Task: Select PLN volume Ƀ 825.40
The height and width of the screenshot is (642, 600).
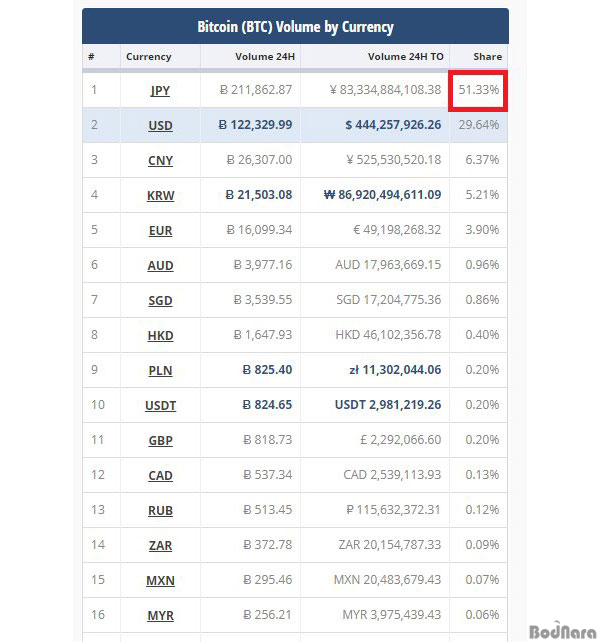Action: (267, 370)
